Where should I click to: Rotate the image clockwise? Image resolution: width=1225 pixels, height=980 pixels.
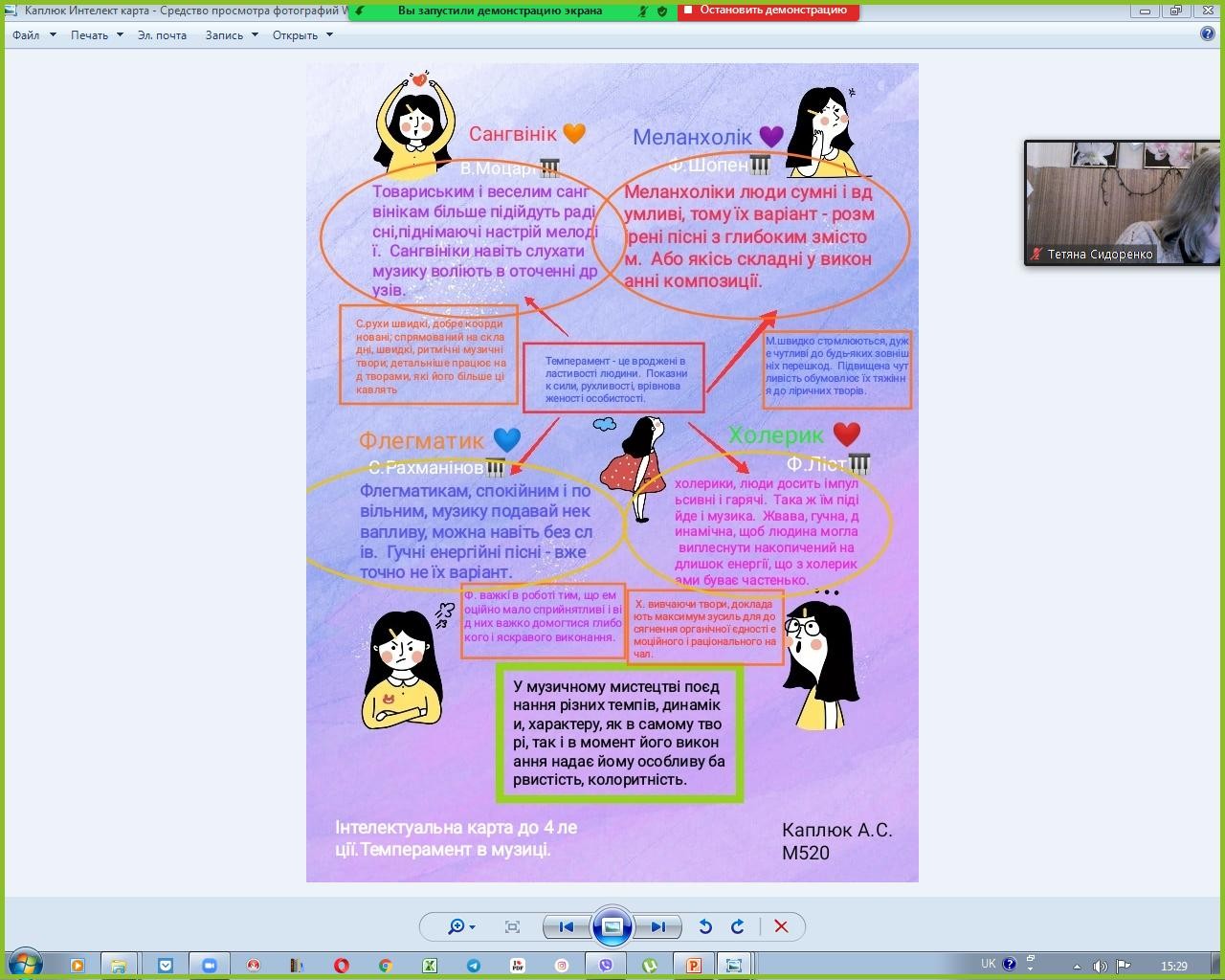[737, 926]
